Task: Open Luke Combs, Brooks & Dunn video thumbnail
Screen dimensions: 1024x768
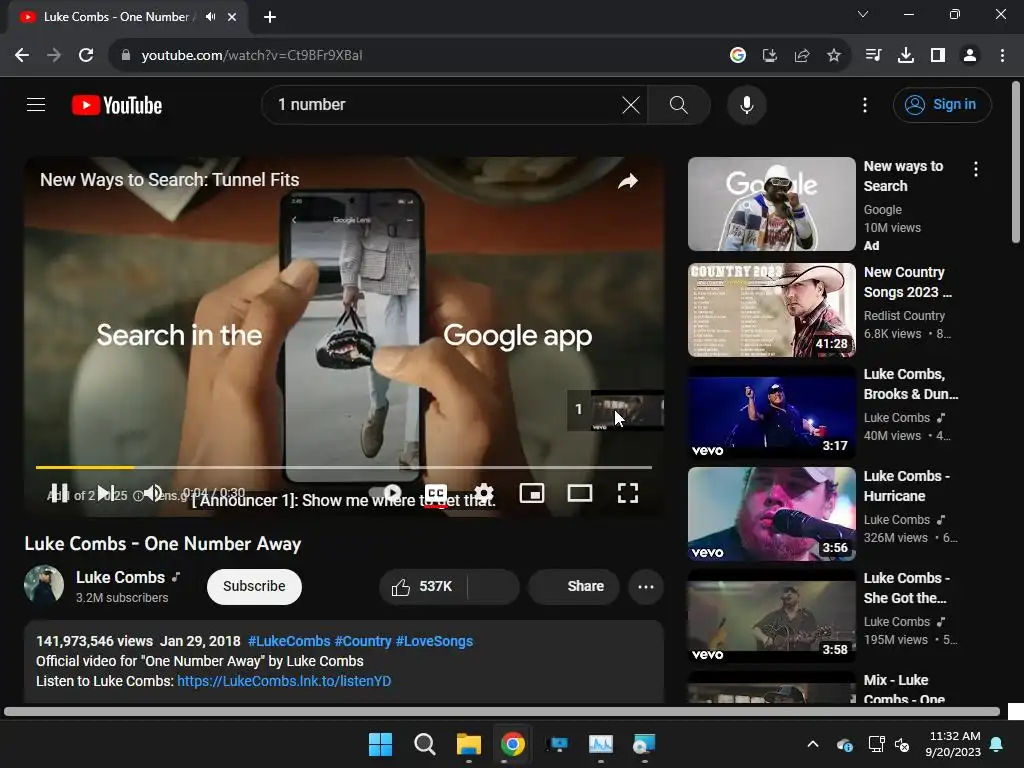Action: [x=771, y=412]
